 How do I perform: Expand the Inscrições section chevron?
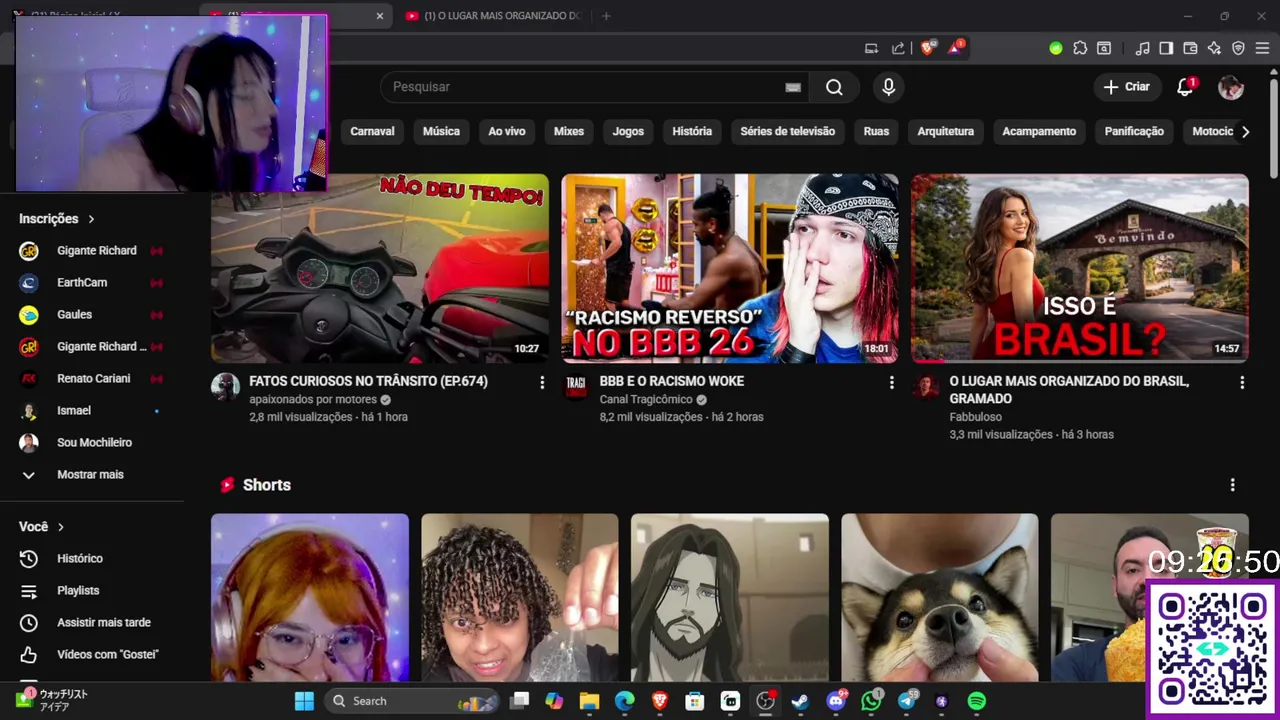point(91,218)
